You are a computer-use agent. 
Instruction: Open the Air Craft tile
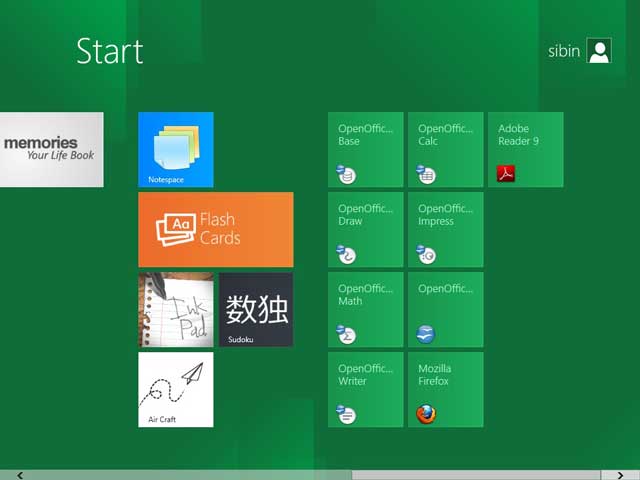pos(176,389)
